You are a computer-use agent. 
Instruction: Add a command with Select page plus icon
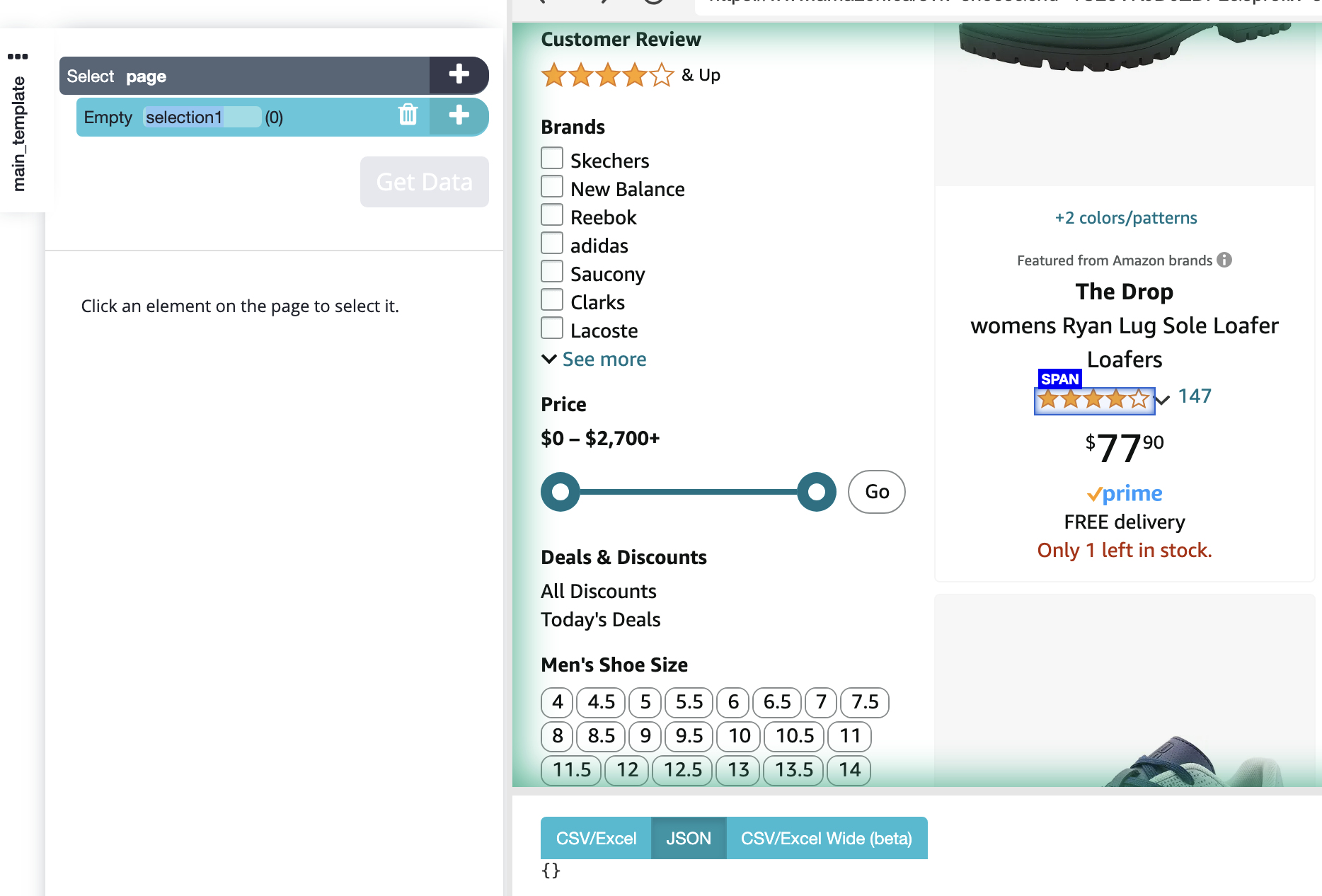click(459, 74)
